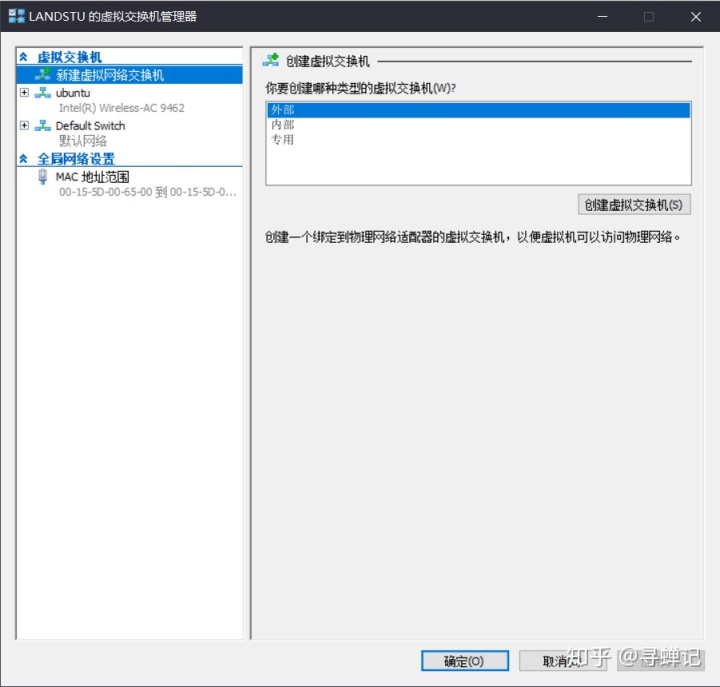Select 新建虚拟网络交换机 in the tree
The height and width of the screenshot is (687, 720).
(x=129, y=75)
